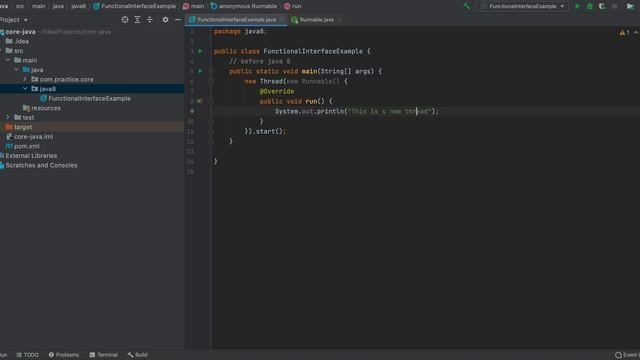Click anonymous Runnable breadcrumb

(x=244, y=6)
